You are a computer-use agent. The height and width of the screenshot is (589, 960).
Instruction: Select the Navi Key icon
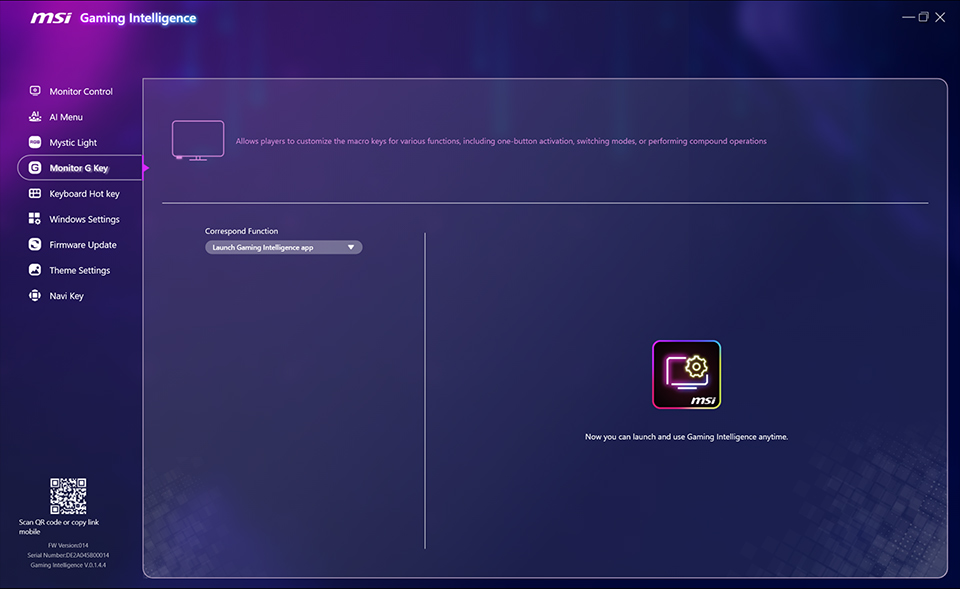(36, 295)
